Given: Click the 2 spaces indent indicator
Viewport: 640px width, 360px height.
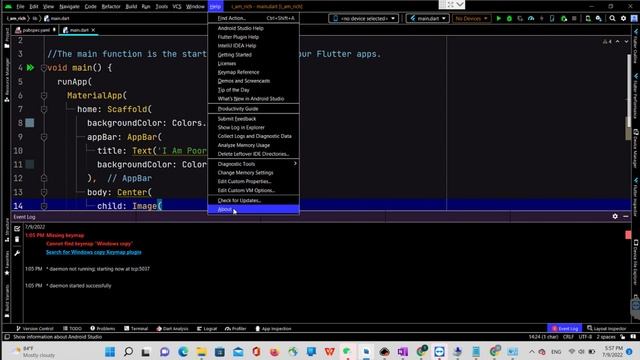Looking at the screenshot, I should tap(606, 337).
